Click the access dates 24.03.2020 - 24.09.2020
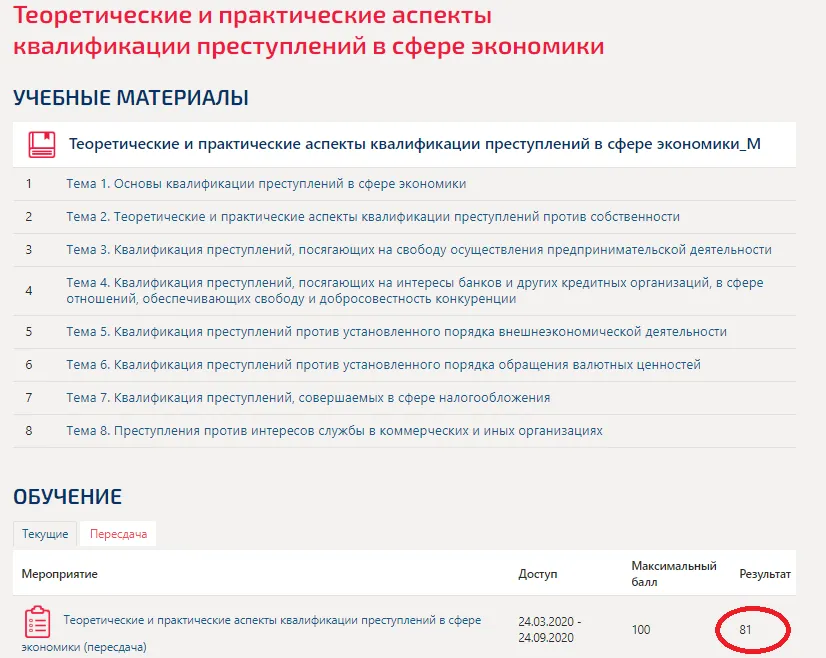Image resolution: width=826 pixels, height=658 pixels. [x=549, y=630]
